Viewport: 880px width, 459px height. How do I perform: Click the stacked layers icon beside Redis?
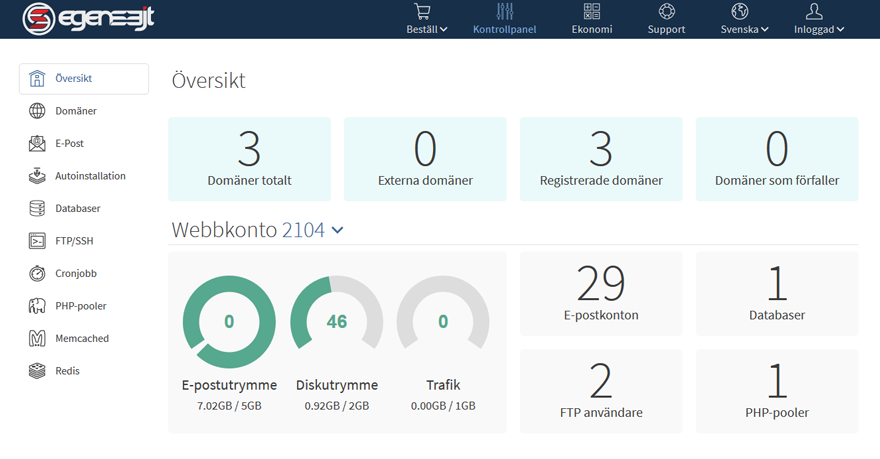coord(37,371)
